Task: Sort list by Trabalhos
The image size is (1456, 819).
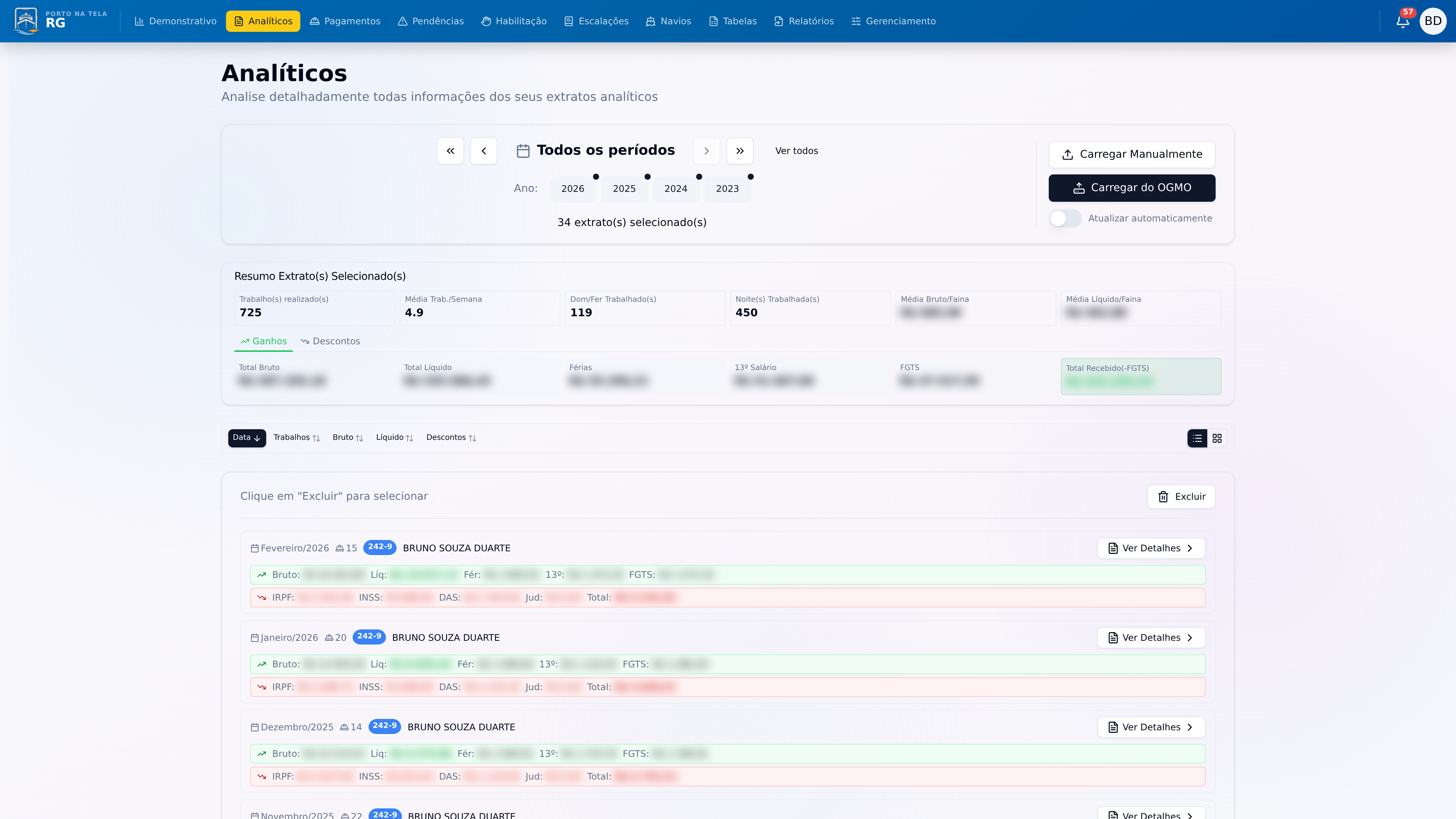Action: (296, 438)
